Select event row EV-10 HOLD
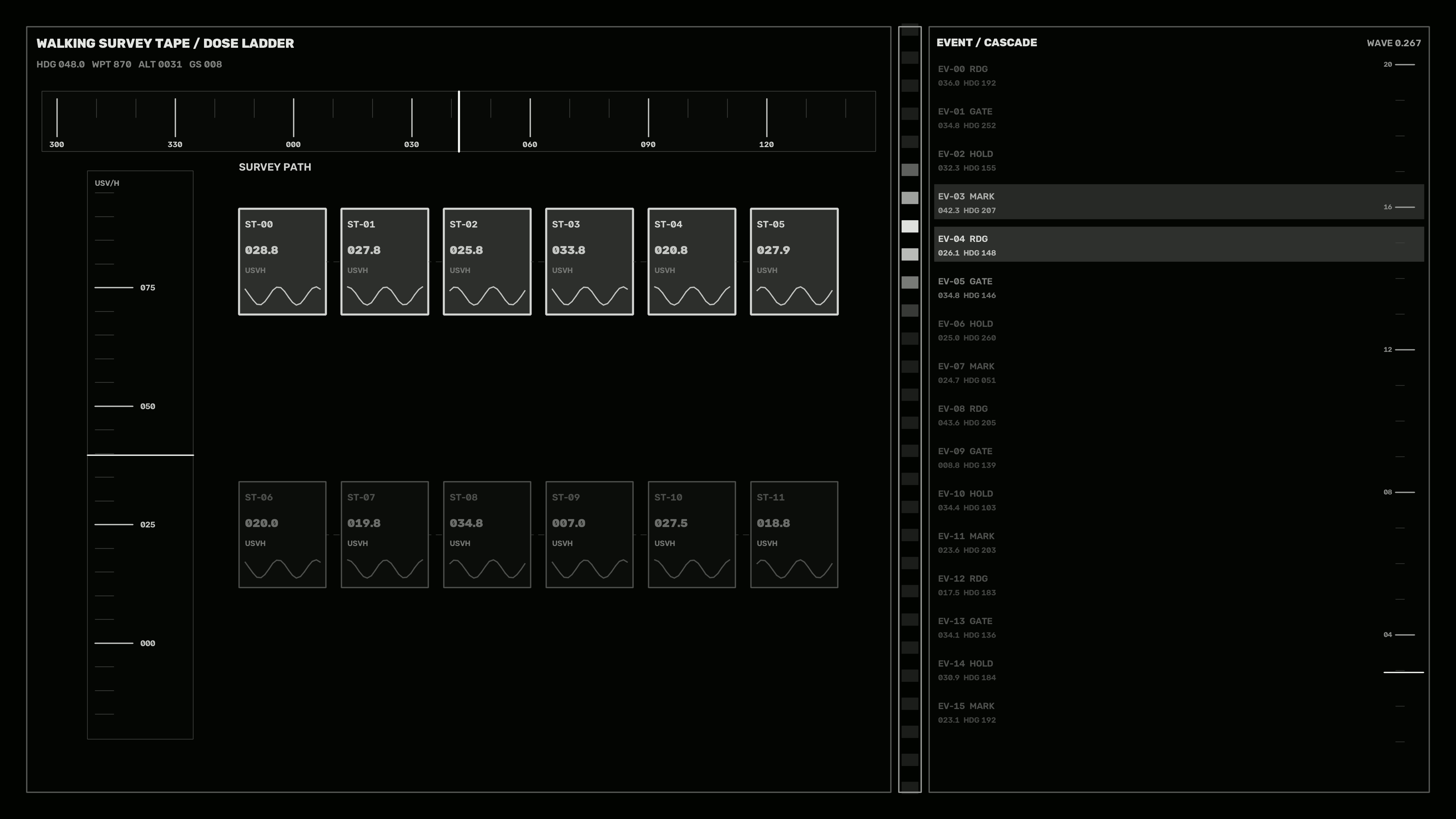This screenshot has width=1456, height=819. (x=1178, y=499)
